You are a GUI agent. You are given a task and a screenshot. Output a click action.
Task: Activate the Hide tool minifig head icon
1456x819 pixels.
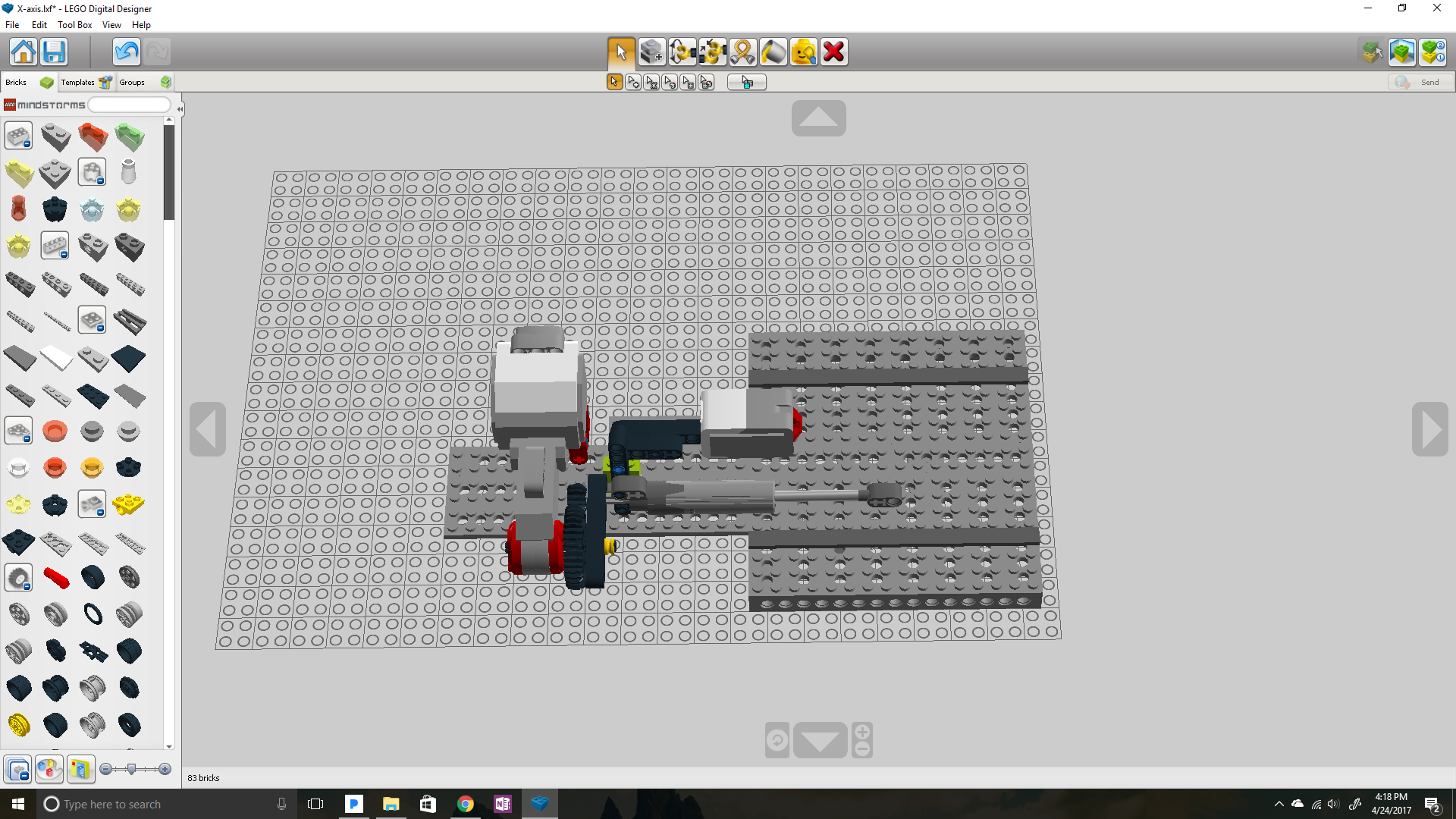click(x=804, y=52)
